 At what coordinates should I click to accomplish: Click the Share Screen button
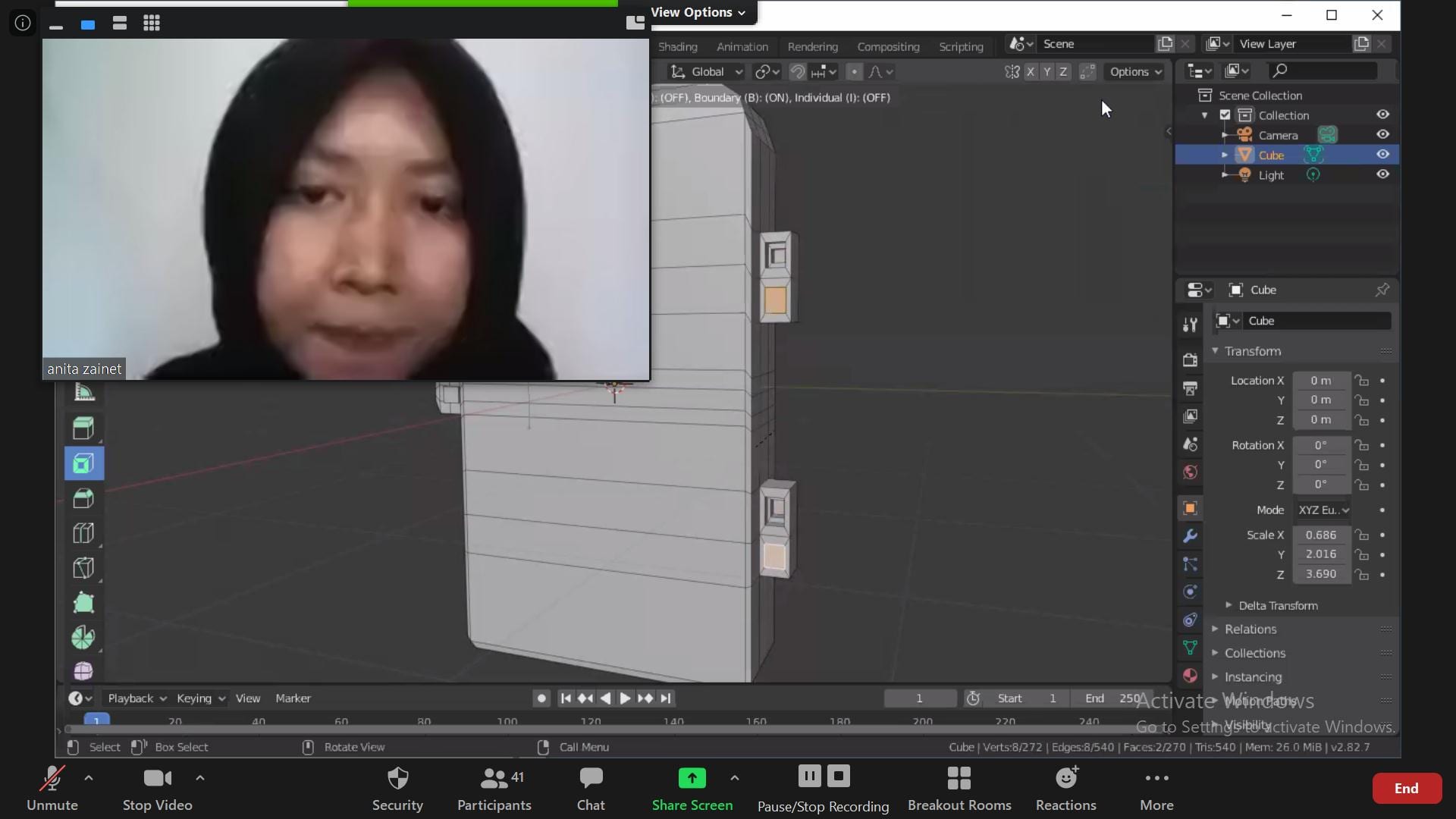pyautogui.click(x=692, y=789)
